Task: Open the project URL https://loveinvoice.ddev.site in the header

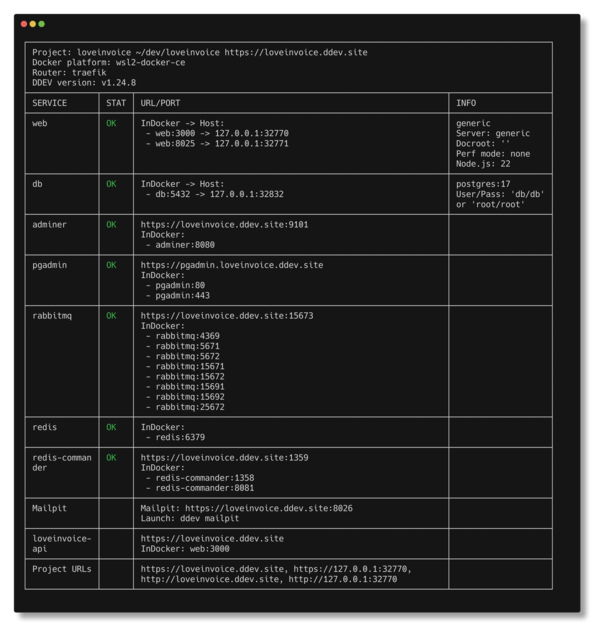Action: pyautogui.click(x=296, y=52)
